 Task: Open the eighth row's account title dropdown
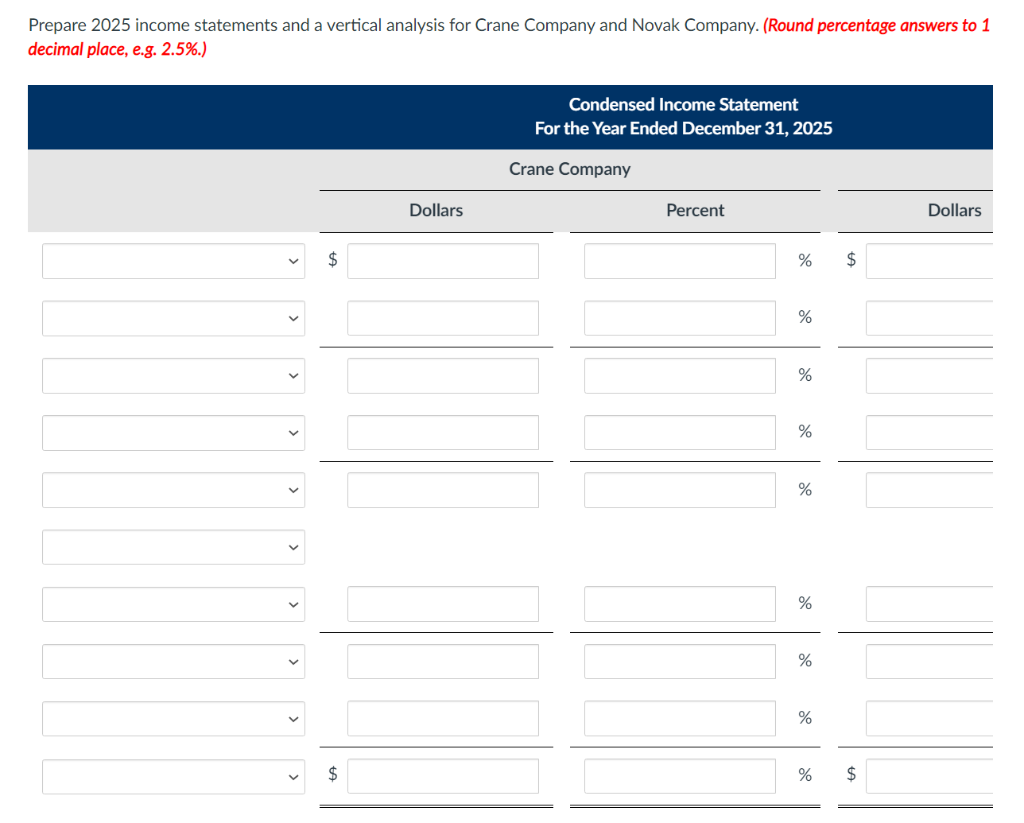point(173,661)
